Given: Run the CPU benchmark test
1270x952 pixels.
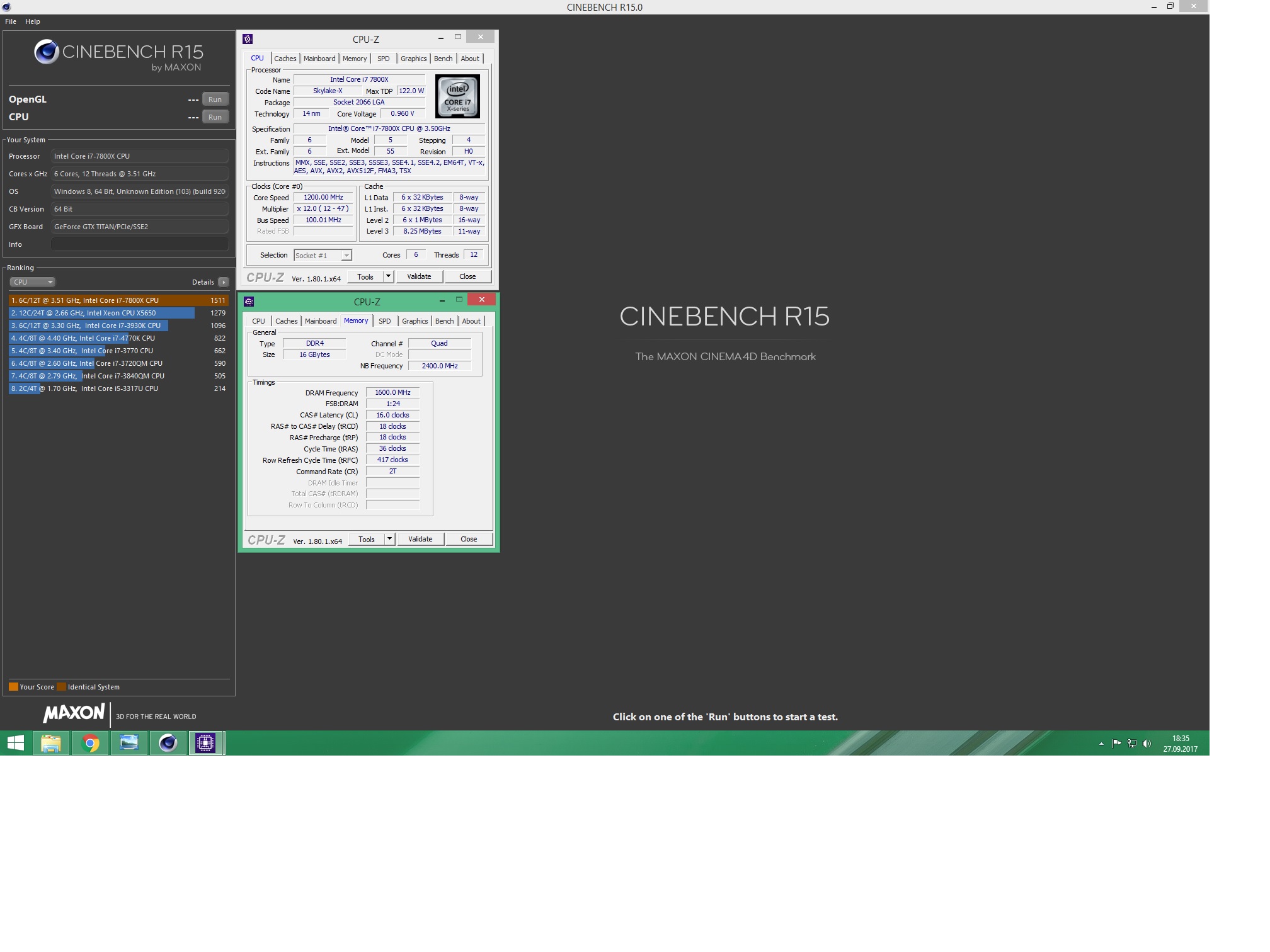Looking at the screenshot, I should 215,117.
